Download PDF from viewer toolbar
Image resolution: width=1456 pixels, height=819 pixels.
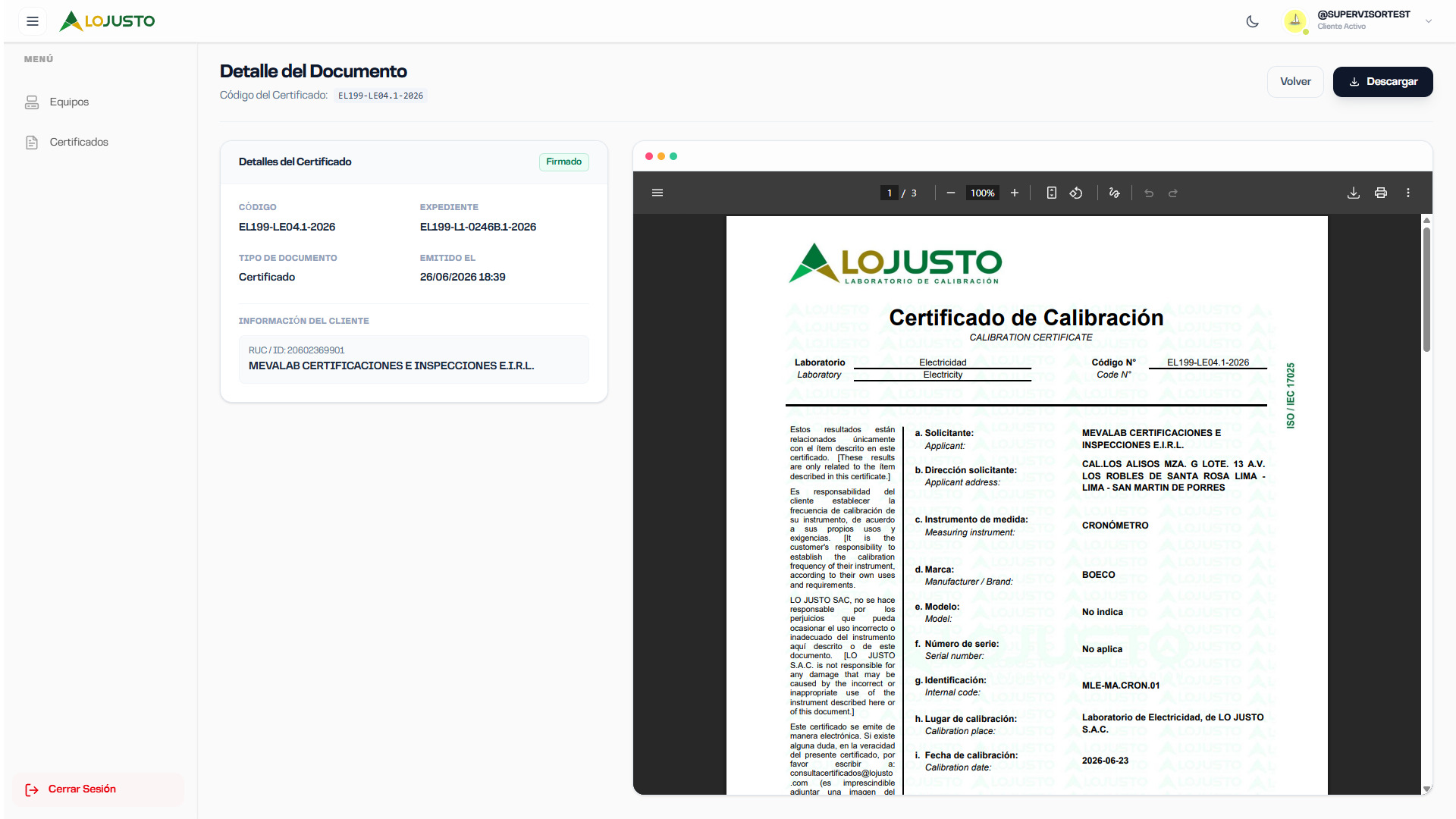(1354, 193)
